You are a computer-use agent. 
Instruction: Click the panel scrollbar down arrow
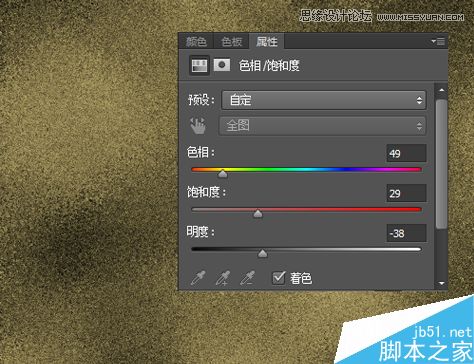pos(442,283)
